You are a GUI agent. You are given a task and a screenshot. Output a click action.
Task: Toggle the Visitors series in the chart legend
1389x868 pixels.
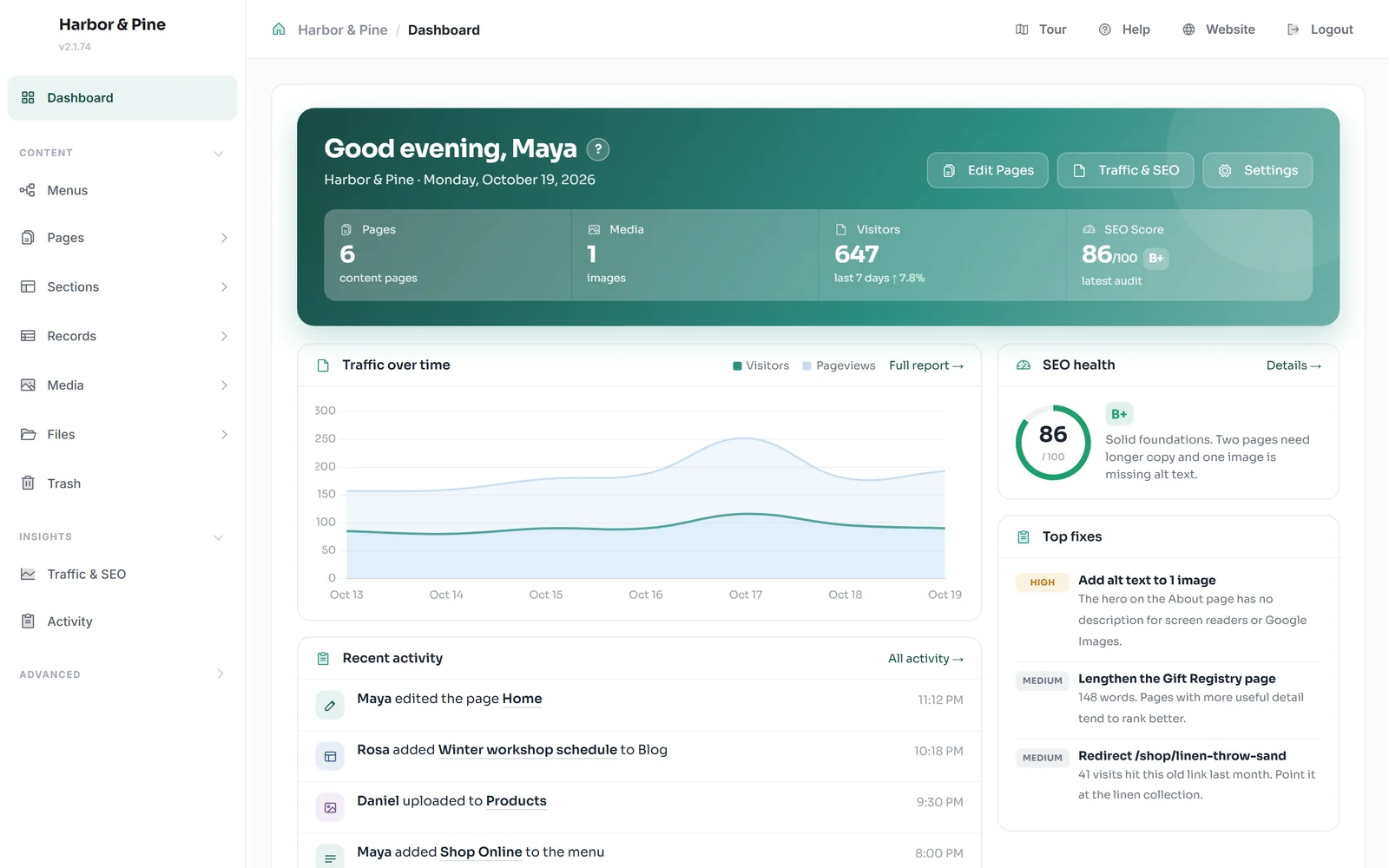[760, 365]
